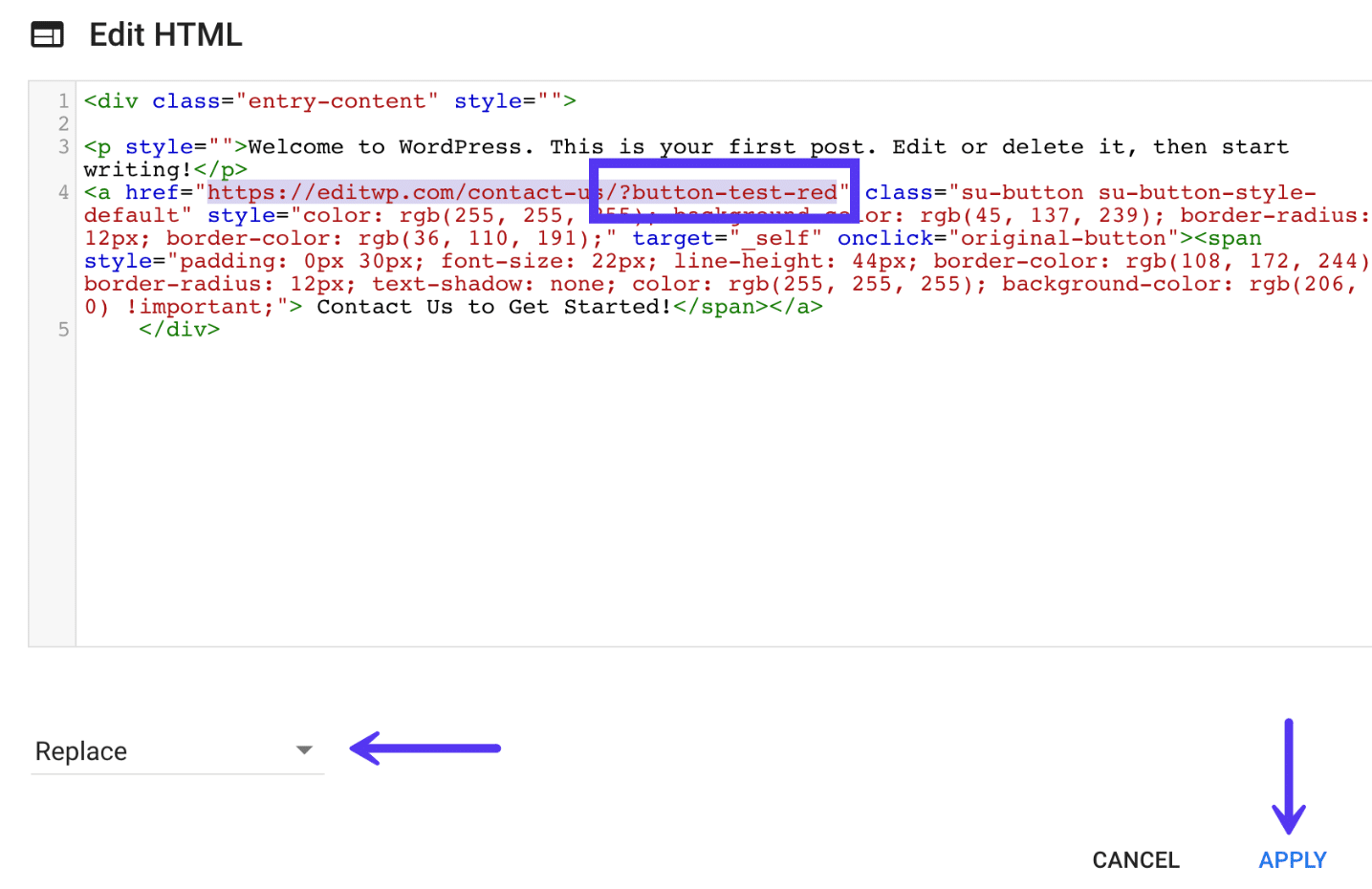The height and width of the screenshot is (889, 1372).
Task: Click line number 4 in the gutter
Action: tap(63, 192)
